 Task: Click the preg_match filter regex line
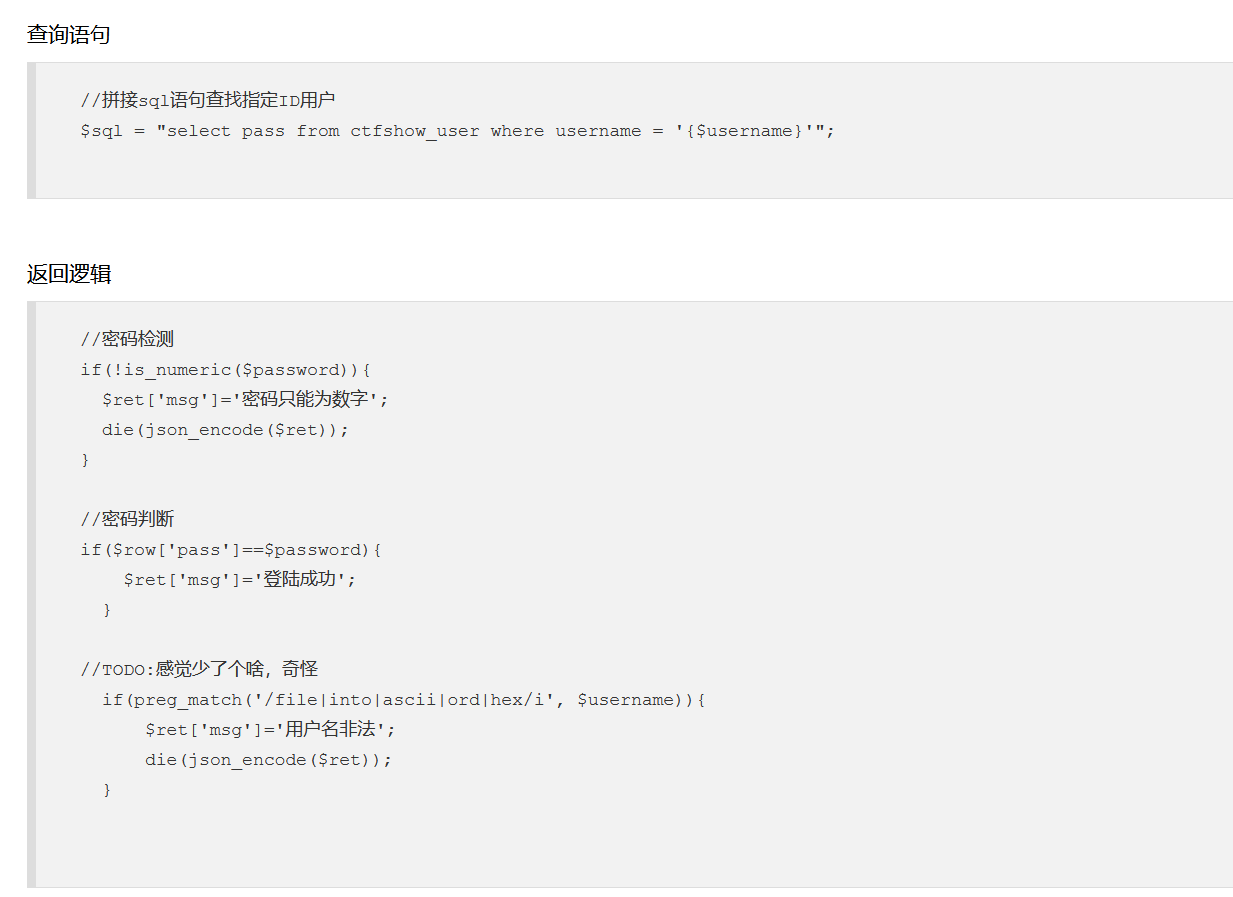(x=404, y=700)
